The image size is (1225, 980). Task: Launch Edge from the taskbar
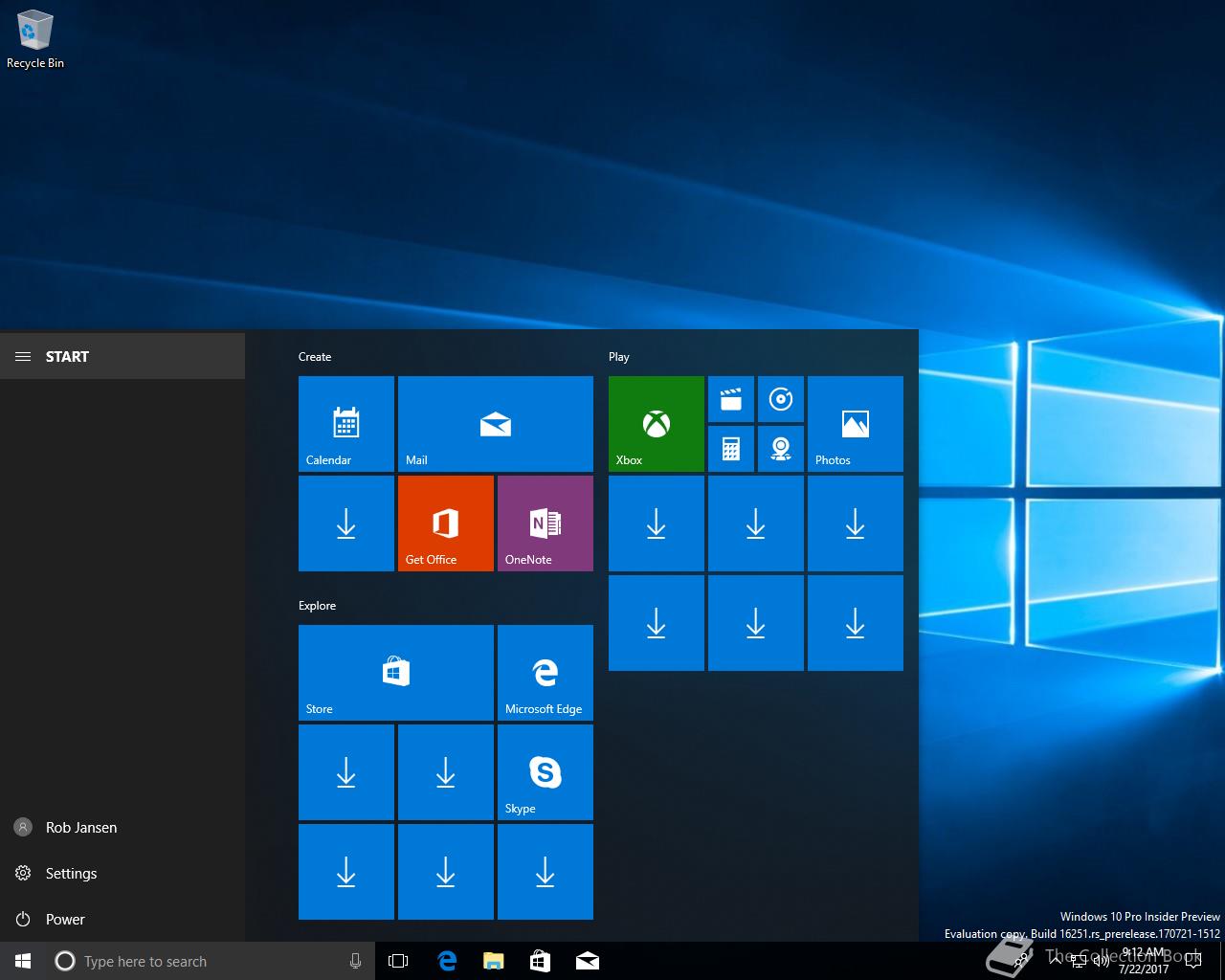pos(447,961)
